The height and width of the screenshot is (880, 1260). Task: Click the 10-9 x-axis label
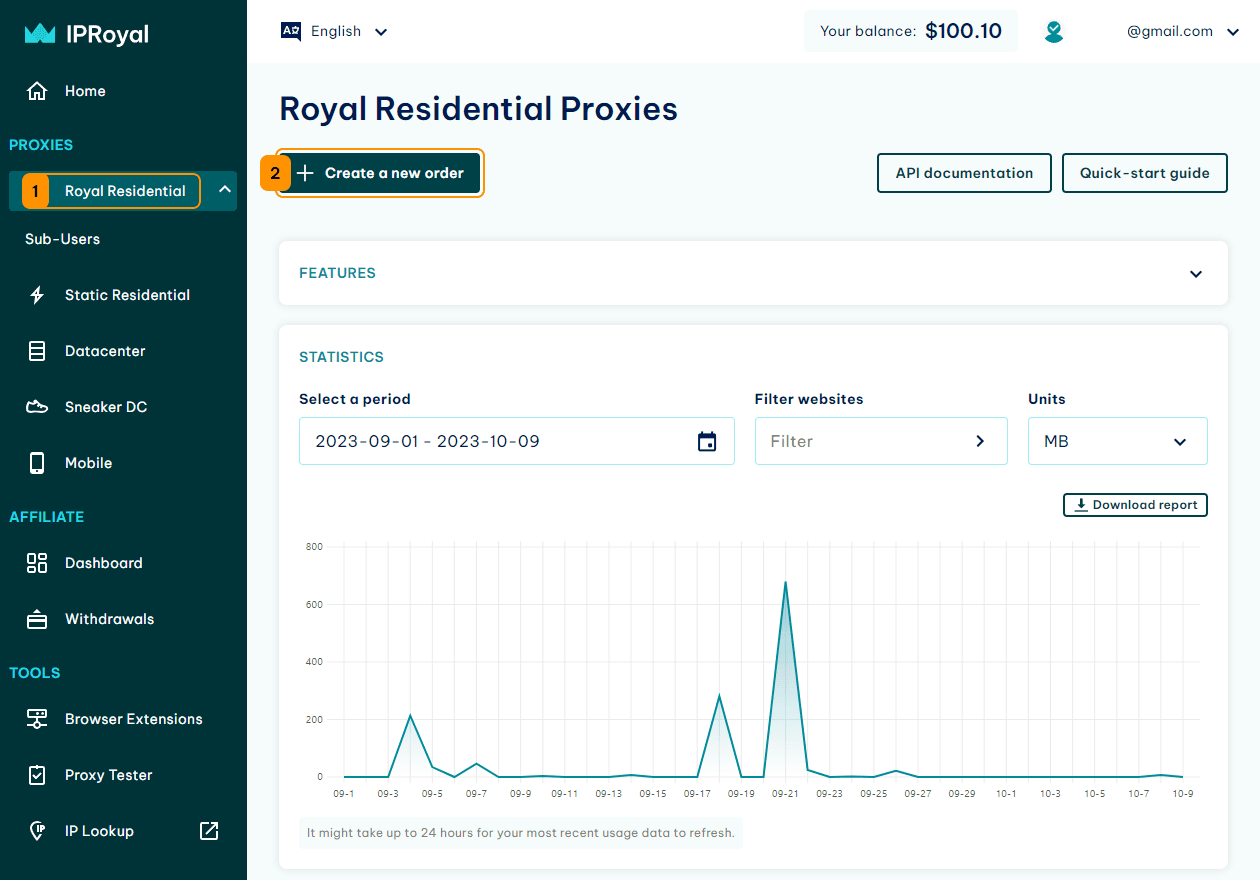(1183, 793)
